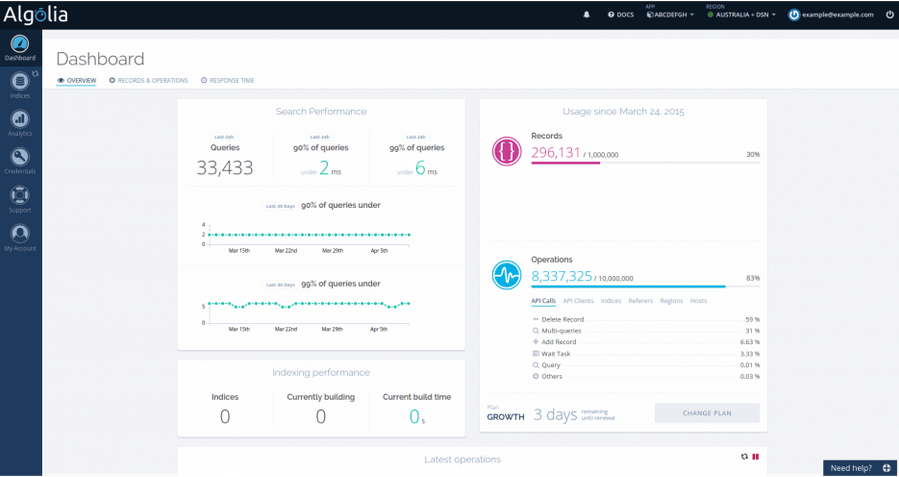Open the Docs link
Image resolution: width=899 pixels, height=477 pixels.
(x=621, y=15)
